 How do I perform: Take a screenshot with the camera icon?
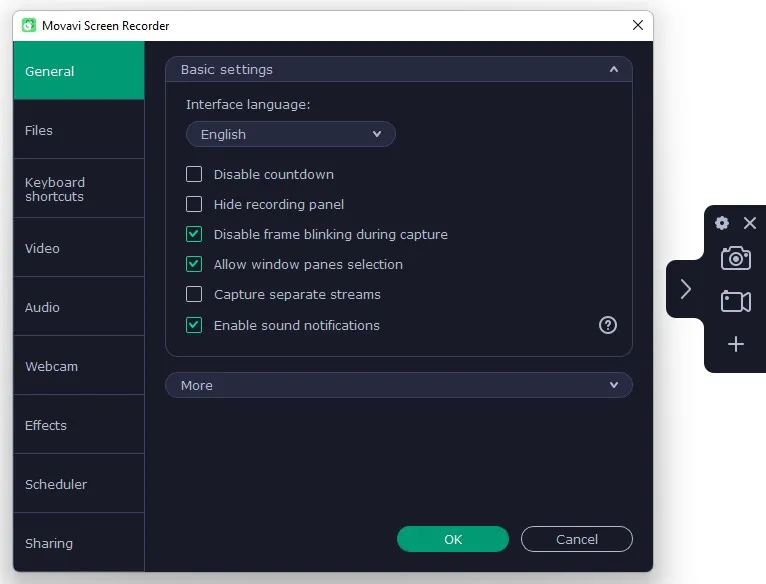[x=736, y=258]
